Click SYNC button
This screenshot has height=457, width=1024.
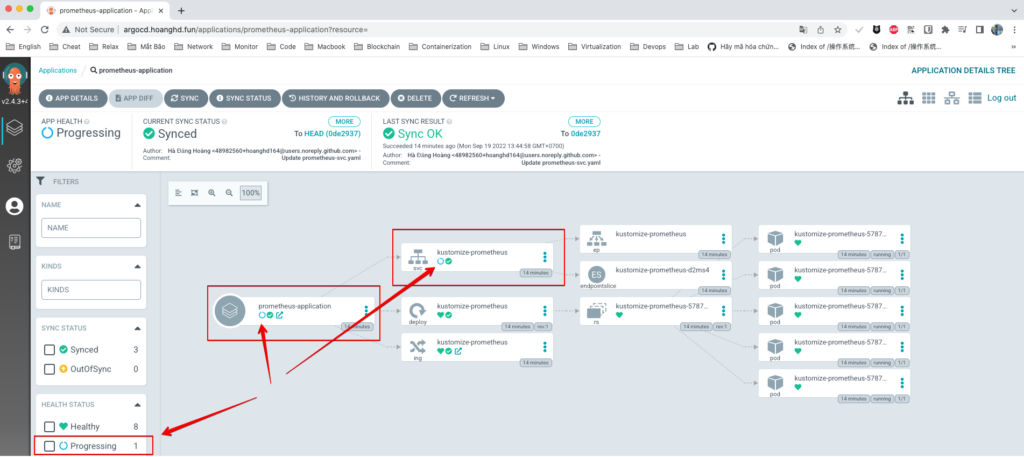coord(185,98)
